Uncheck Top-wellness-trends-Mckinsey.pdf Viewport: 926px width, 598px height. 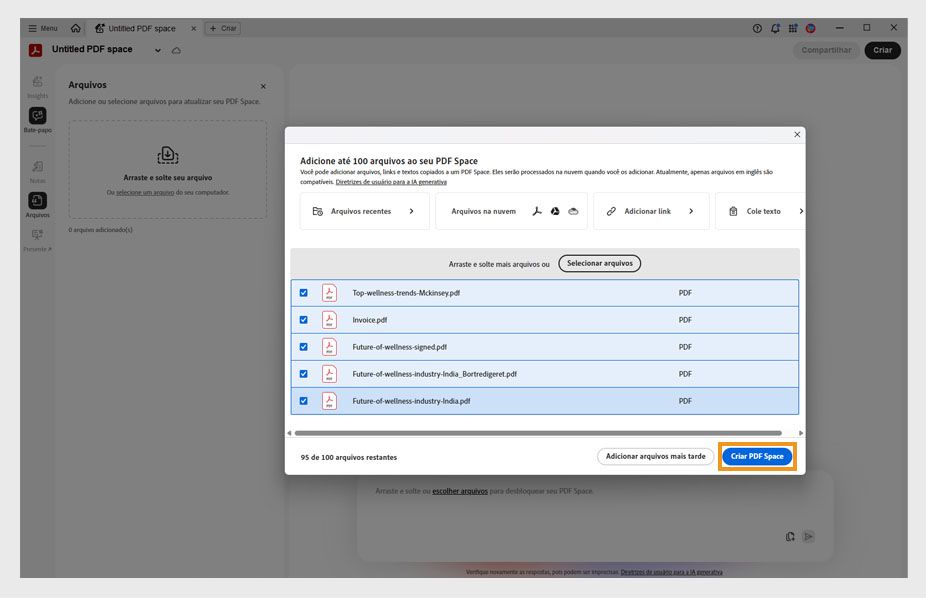click(x=305, y=292)
